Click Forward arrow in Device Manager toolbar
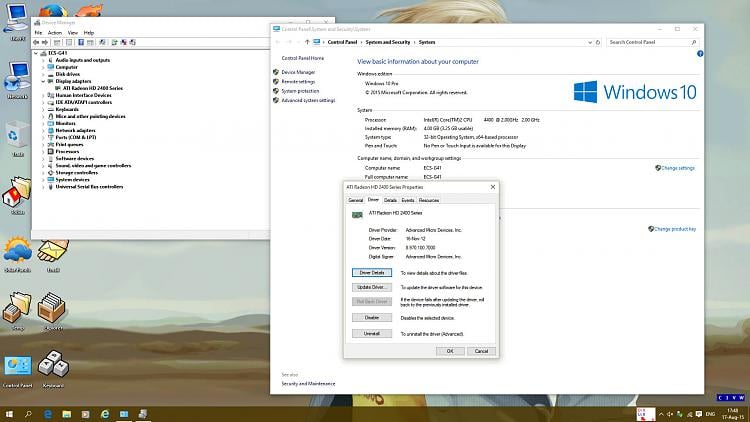This screenshot has width=750, height=422. 45,43
